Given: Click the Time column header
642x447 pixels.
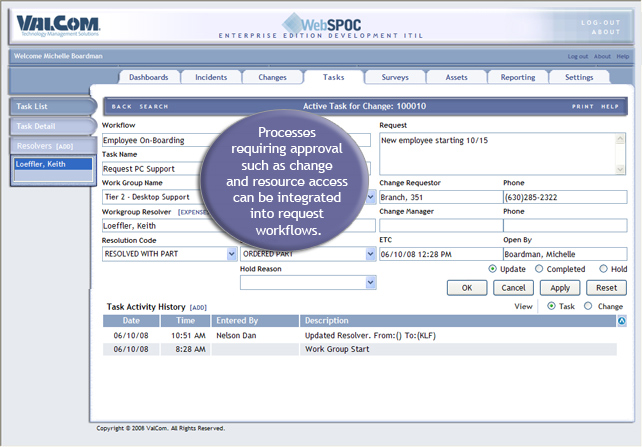Looking at the screenshot, I should [x=185, y=321].
